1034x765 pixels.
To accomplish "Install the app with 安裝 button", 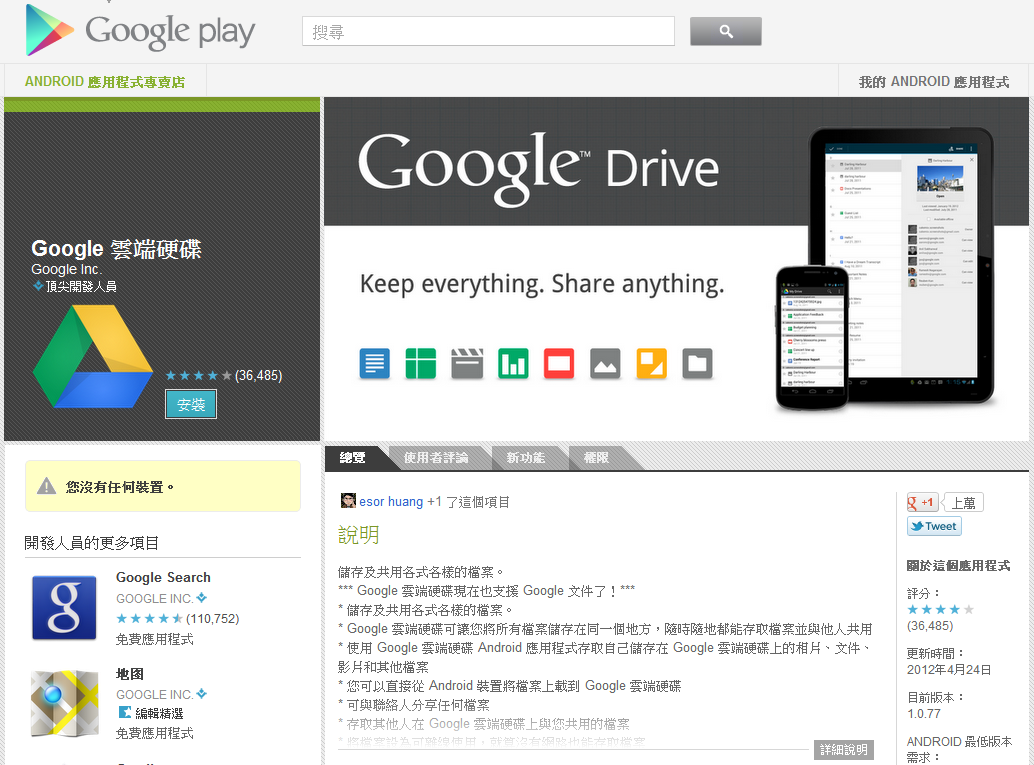I will pyautogui.click(x=191, y=404).
